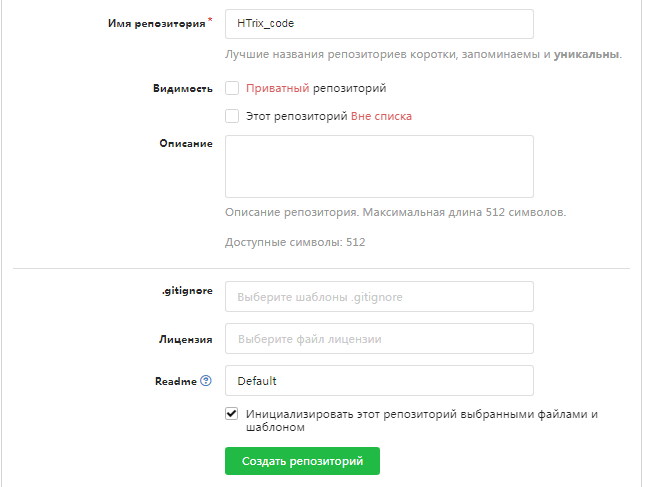Click the Создать репозиторий button
645x487 pixels.
(302, 461)
